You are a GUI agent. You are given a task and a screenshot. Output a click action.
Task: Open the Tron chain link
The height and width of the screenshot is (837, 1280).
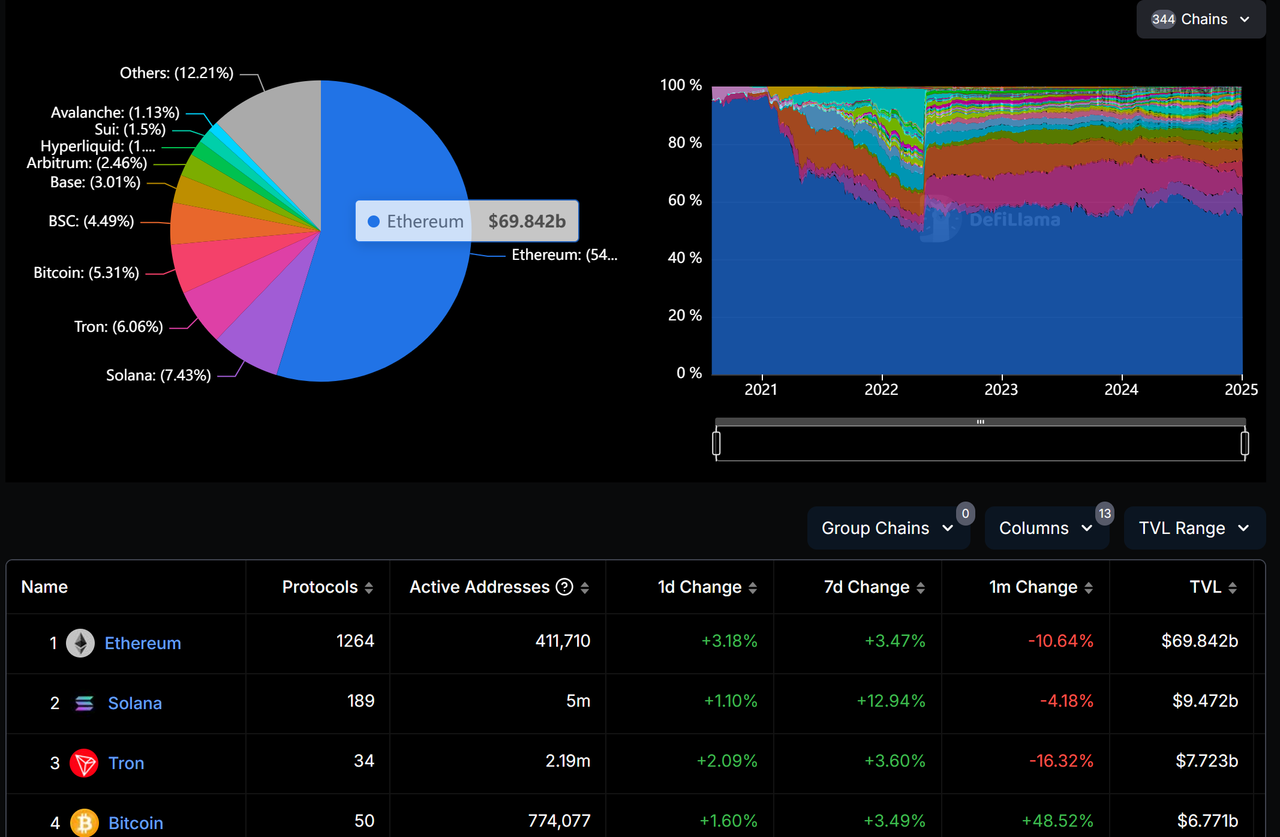126,763
